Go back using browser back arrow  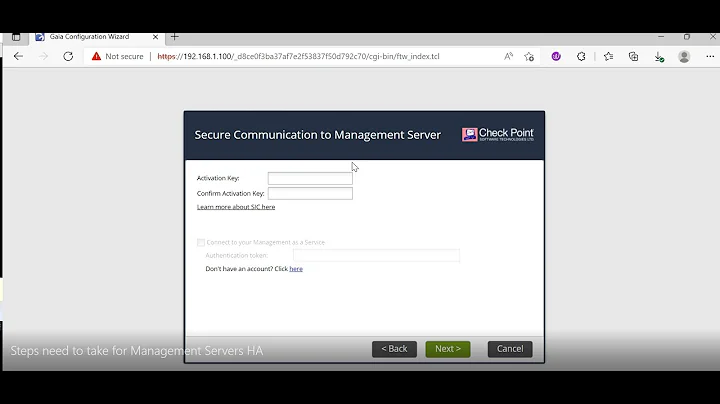pyautogui.click(x=18, y=56)
